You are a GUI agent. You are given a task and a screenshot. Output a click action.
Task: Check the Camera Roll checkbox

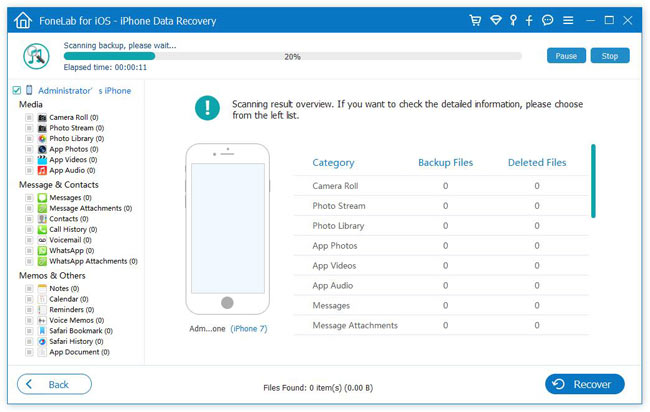[29, 117]
